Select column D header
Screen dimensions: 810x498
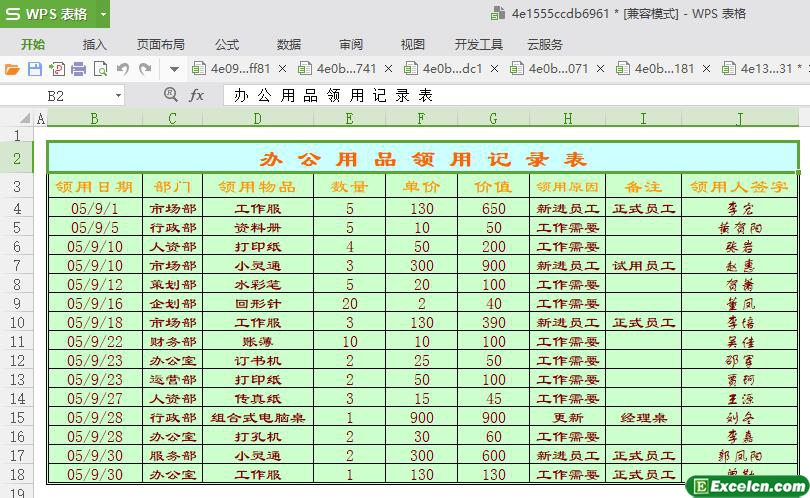click(258, 119)
